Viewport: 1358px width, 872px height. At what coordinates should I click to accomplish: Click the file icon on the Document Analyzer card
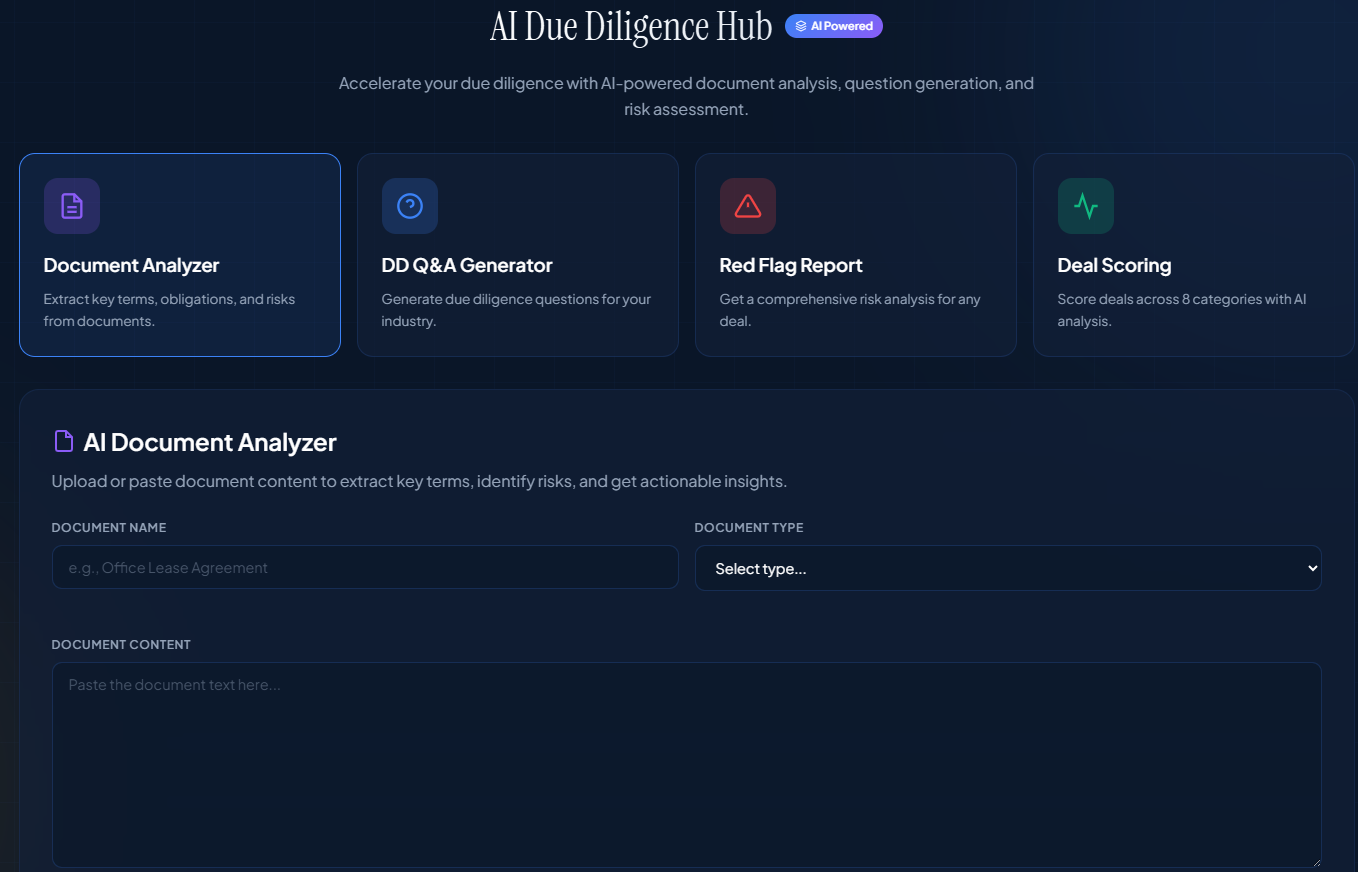[x=71, y=206]
